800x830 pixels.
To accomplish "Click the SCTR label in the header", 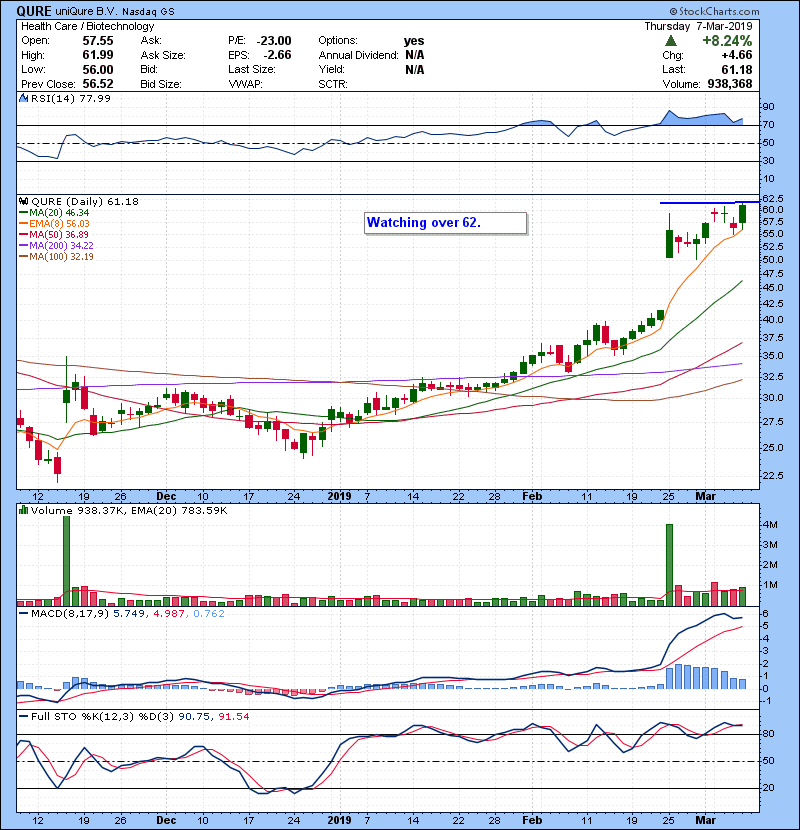I will pos(333,84).
